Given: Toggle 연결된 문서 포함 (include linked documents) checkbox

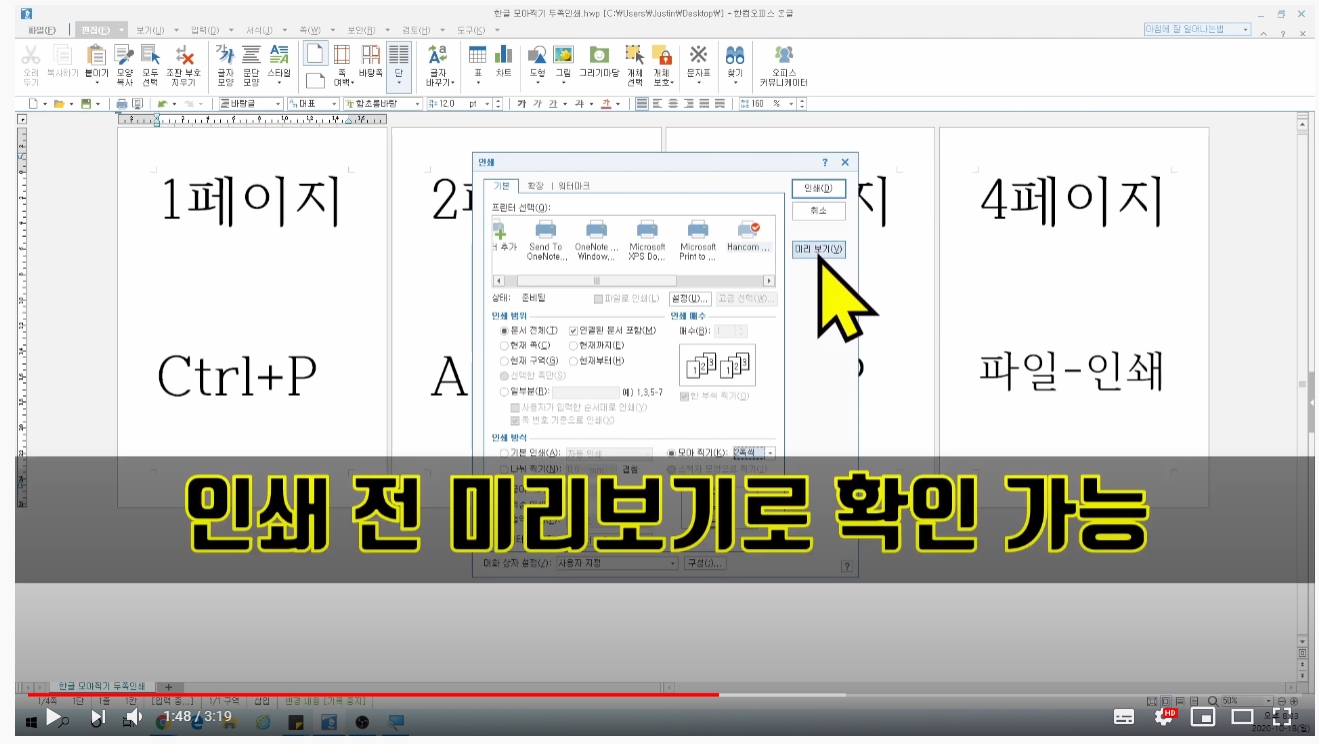Looking at the screenshot, I should coord(573,330).
